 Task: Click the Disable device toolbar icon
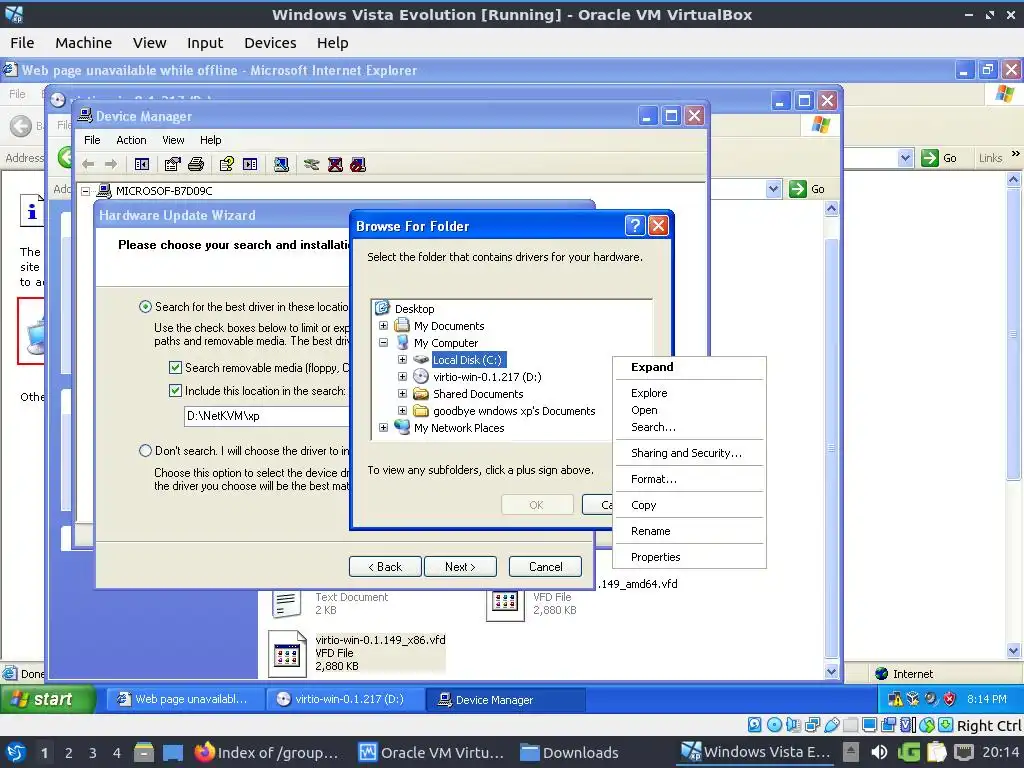[x=358, y=165]
